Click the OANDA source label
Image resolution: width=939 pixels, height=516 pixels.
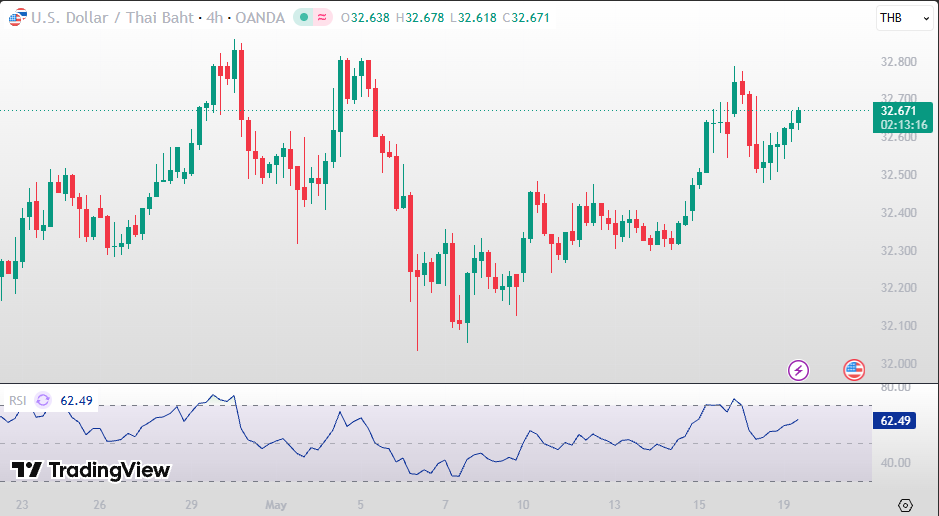pos(260,18)
